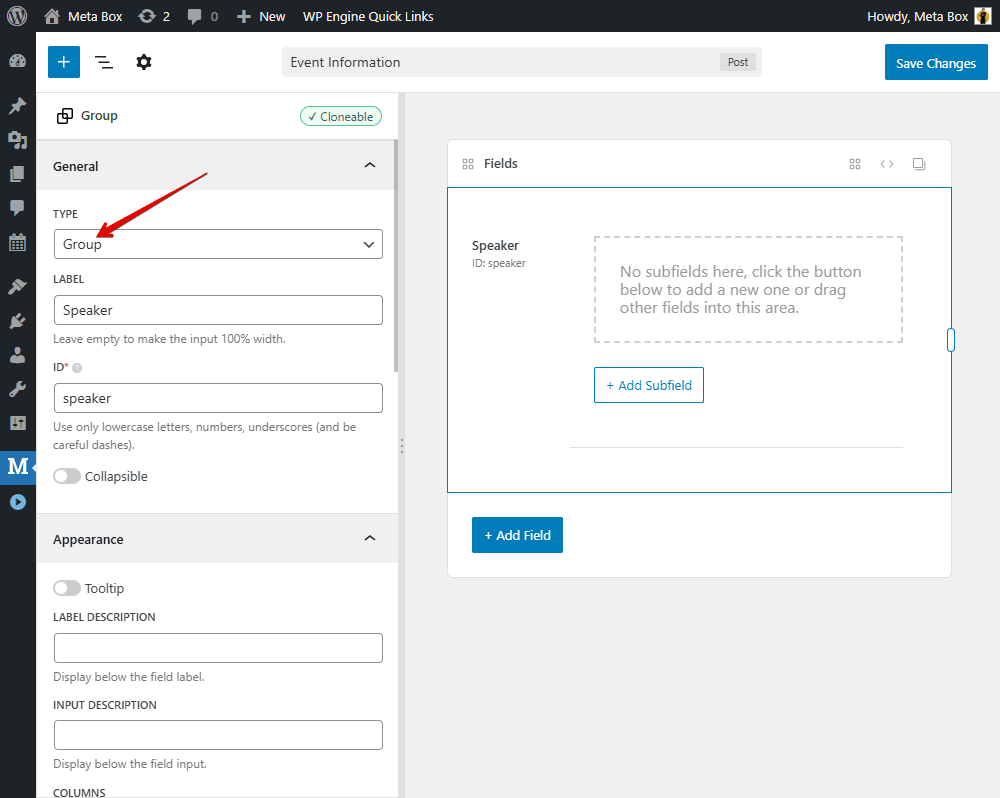Click the blue plus add-field icon
This screenshot has height=798, width=1000.
pos(63,62)
